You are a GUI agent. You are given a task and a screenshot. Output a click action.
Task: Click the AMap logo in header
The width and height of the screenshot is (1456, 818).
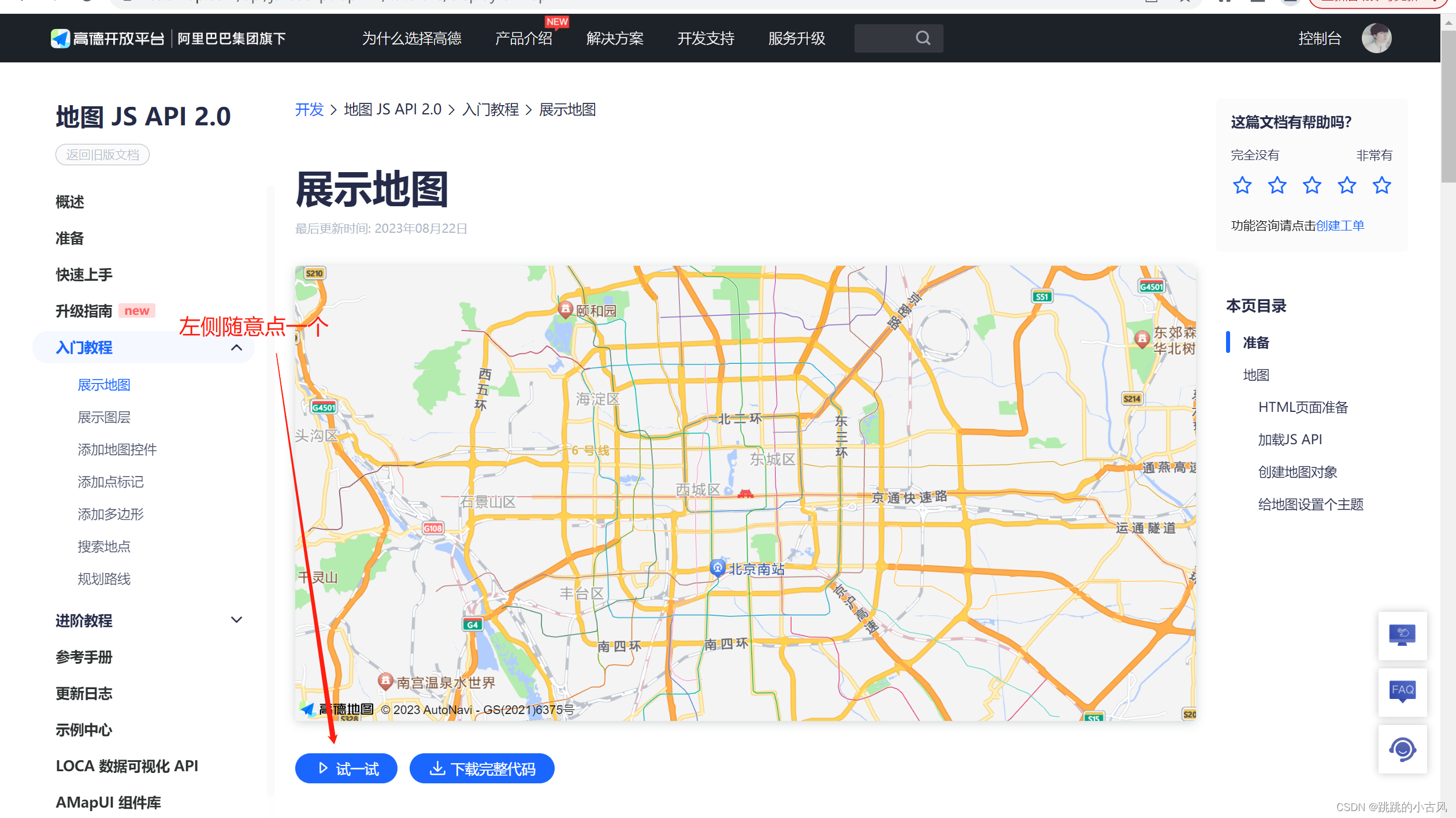click(x=60, y=38)
